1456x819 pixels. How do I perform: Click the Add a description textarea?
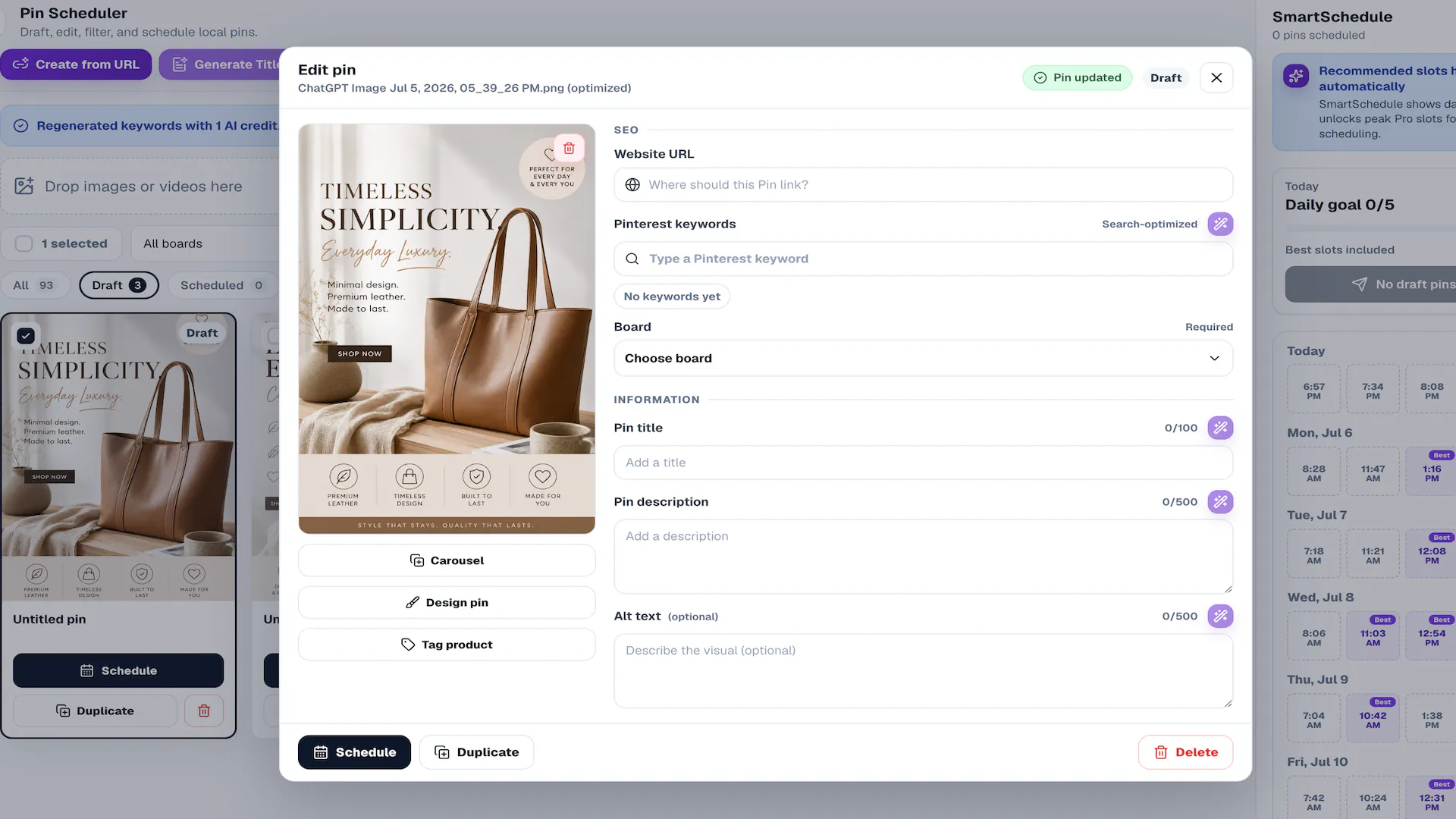click(923, 557)
